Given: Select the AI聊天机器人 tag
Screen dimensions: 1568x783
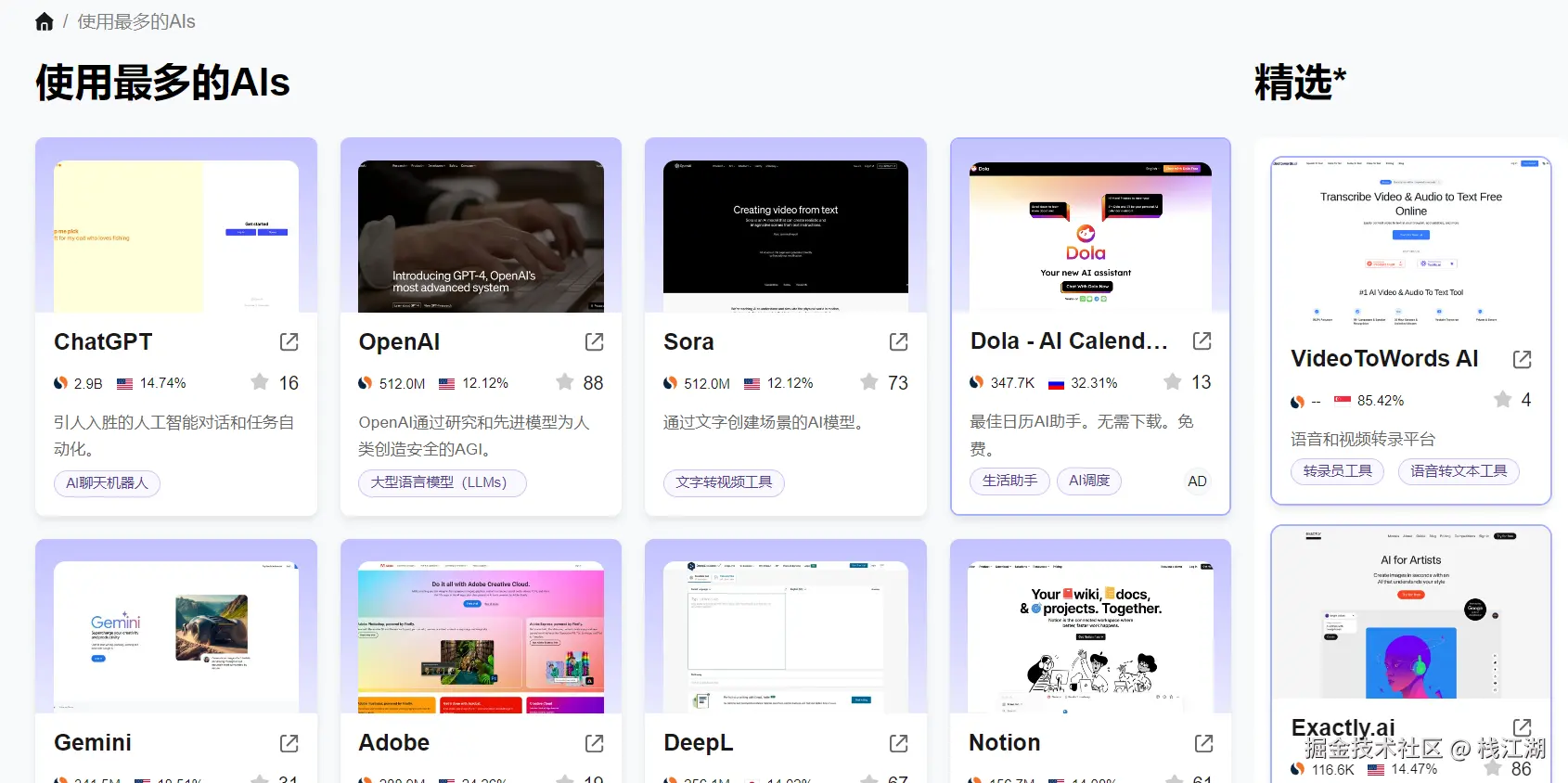Looking at the screenshot, I should click(x=107, y=483).
